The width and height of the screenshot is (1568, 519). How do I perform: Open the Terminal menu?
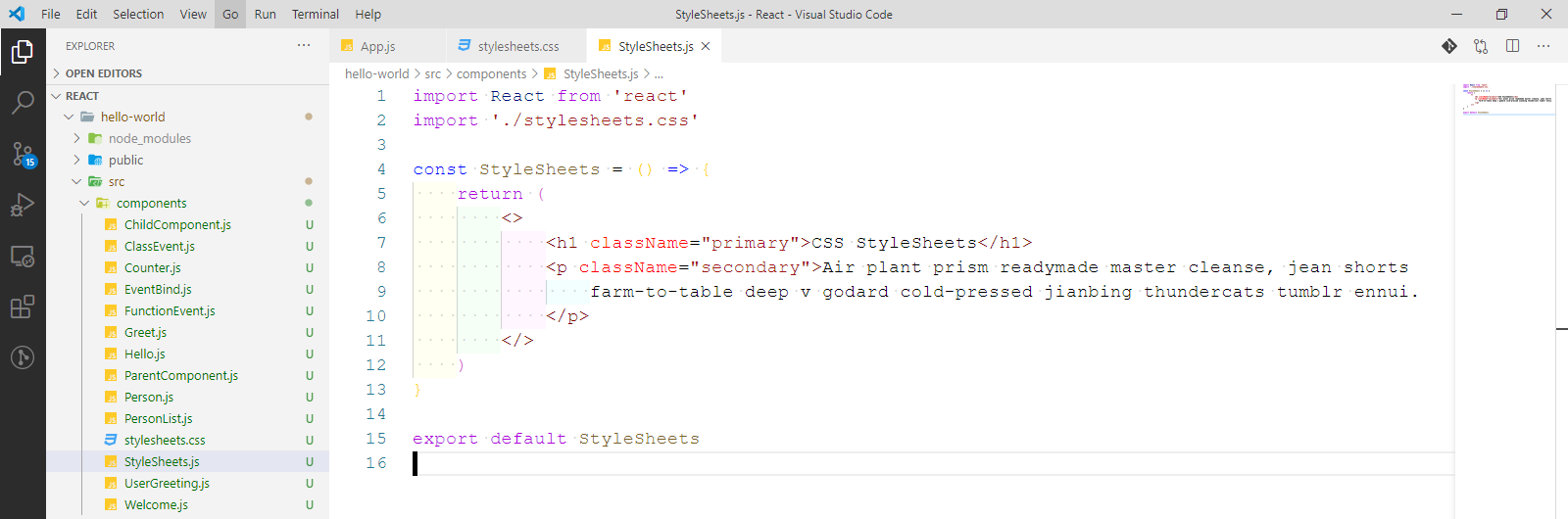click(316, 14)
